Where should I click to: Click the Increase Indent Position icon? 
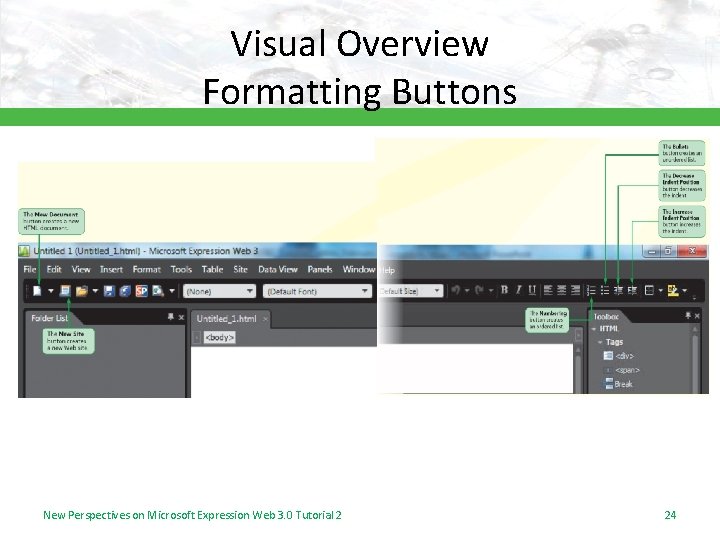pyautogui.click(x=632, y=290)
